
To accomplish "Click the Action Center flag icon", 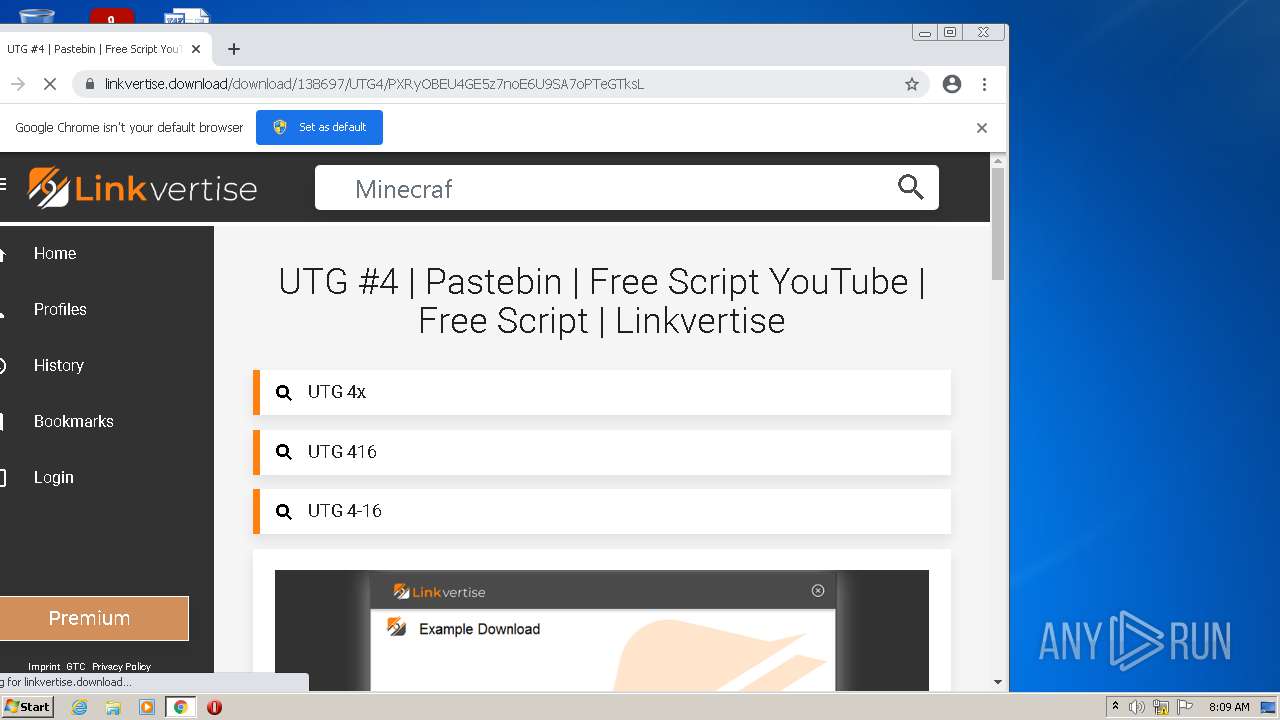I will pyautogui.click(x=1185, y=707).
